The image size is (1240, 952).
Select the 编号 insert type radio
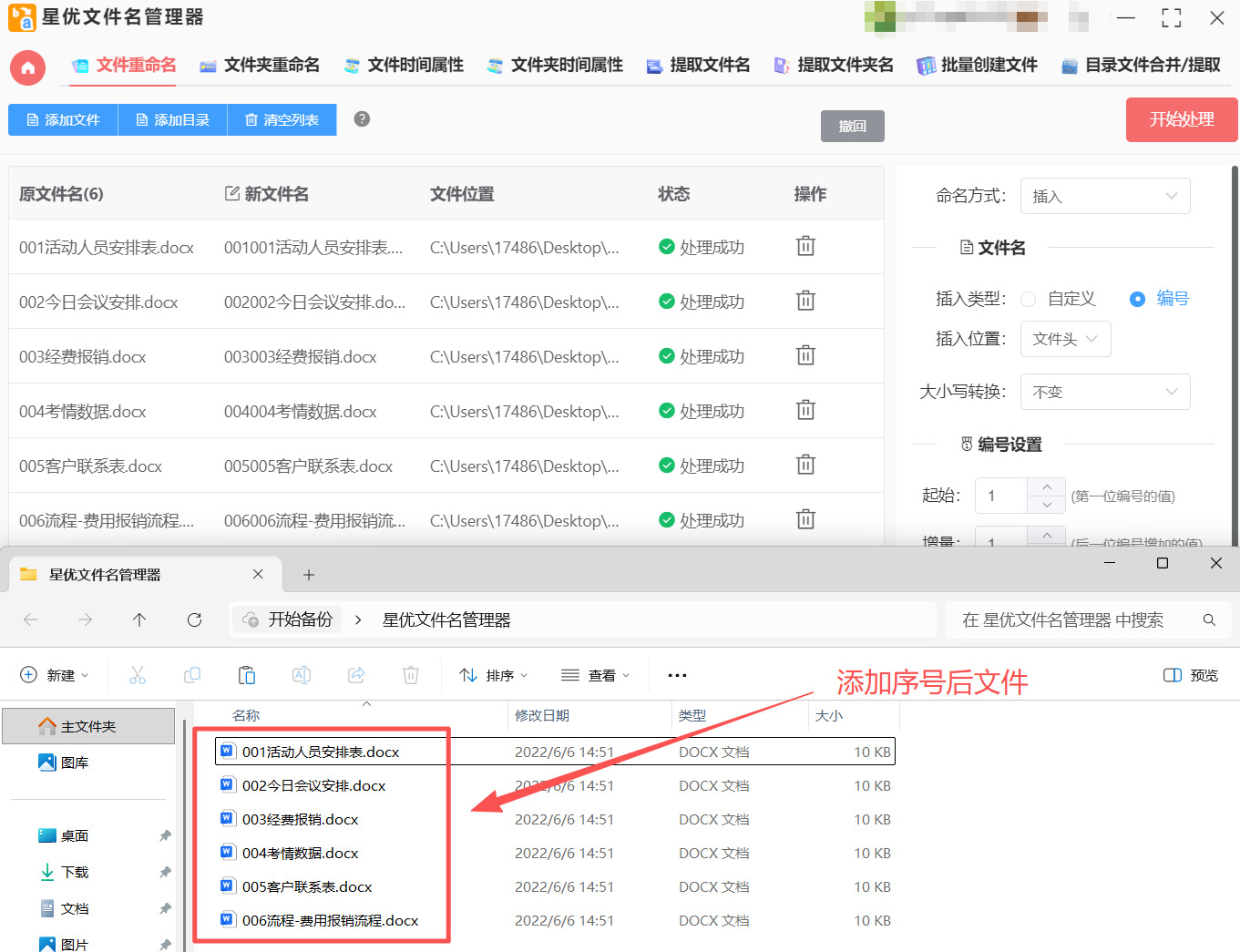coord(1137,299)
